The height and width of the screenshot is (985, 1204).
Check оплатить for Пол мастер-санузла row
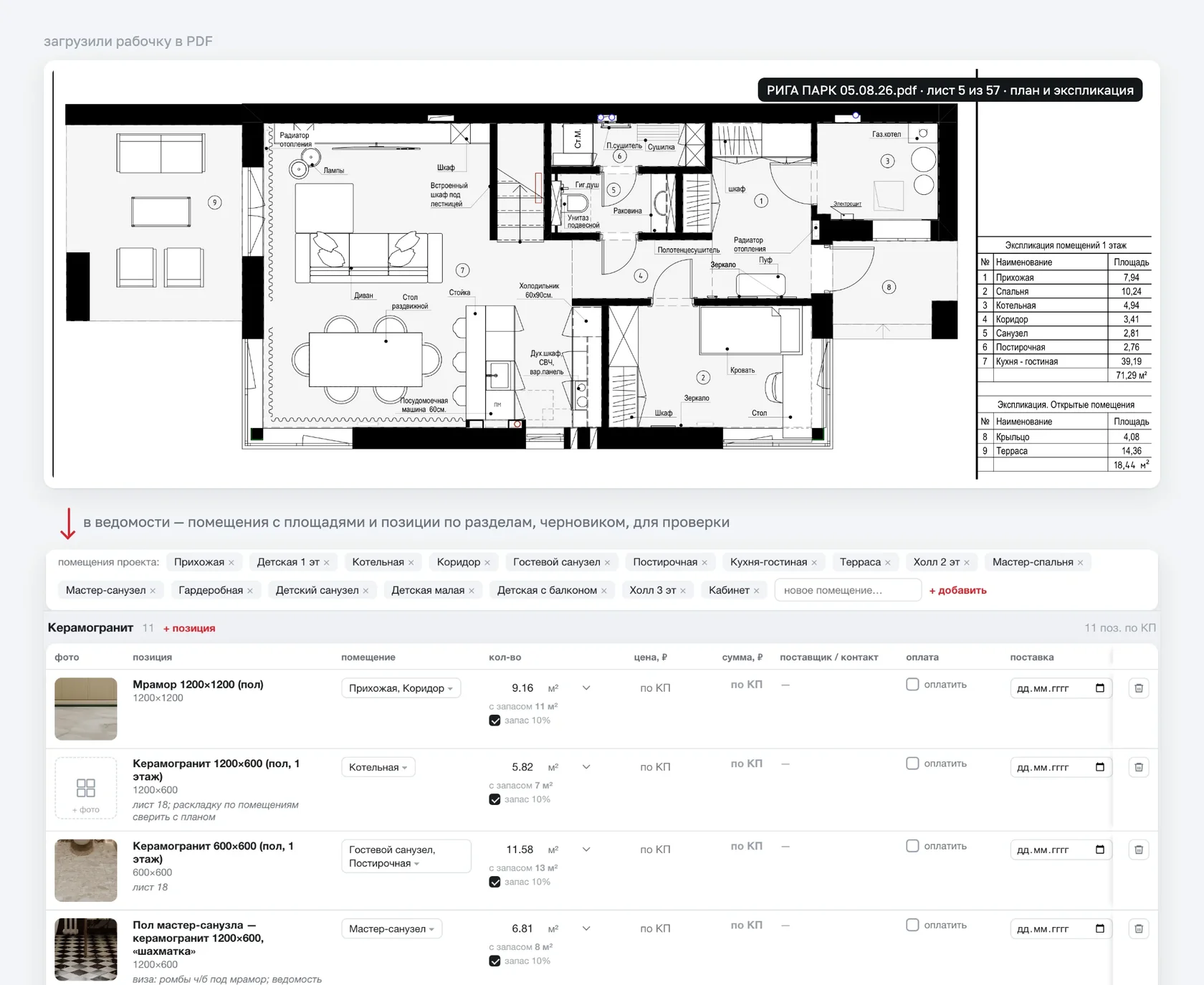(x=912, y=925)
